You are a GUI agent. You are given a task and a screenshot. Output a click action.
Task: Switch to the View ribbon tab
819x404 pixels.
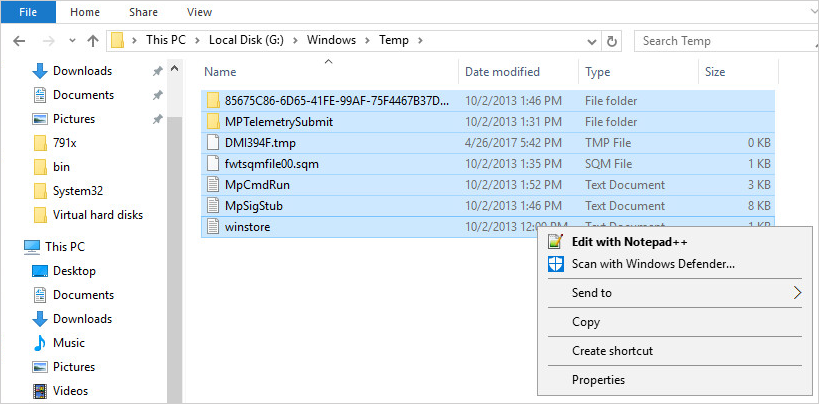(x=199, y=12)
